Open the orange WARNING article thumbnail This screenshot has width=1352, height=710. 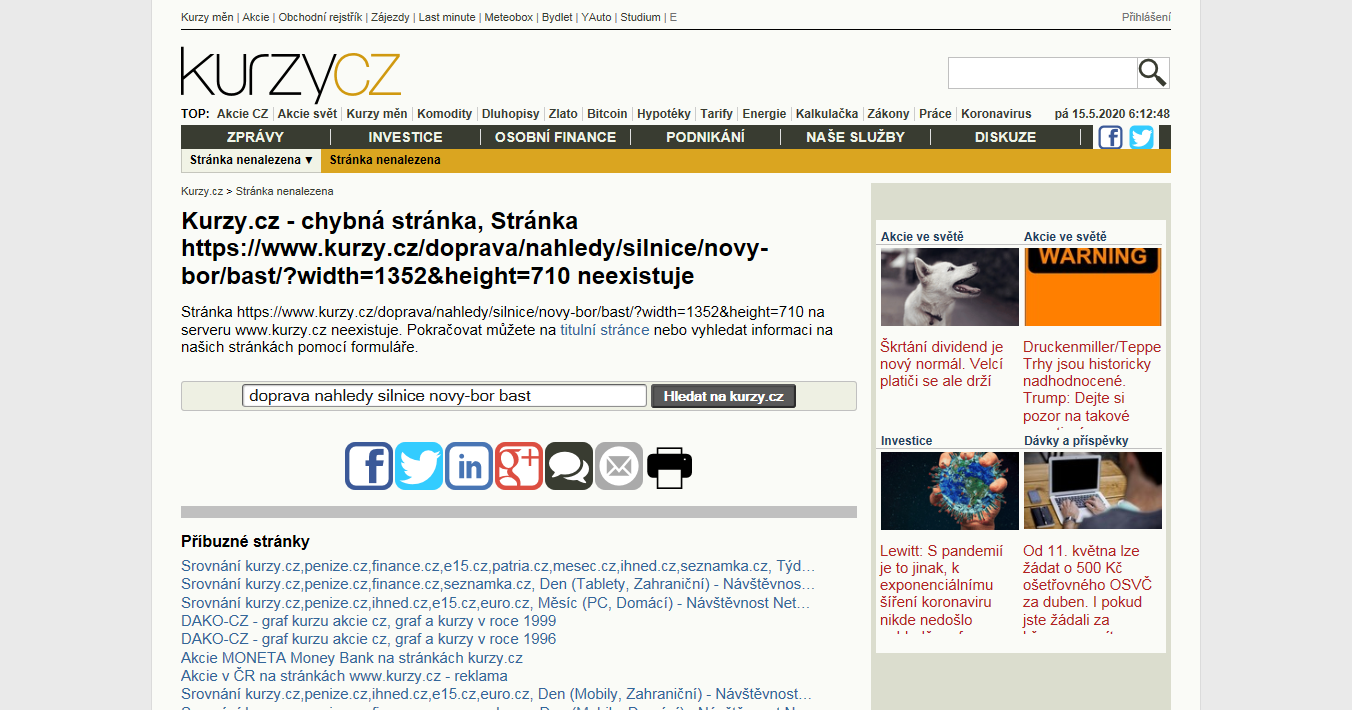pos(1093,287)
